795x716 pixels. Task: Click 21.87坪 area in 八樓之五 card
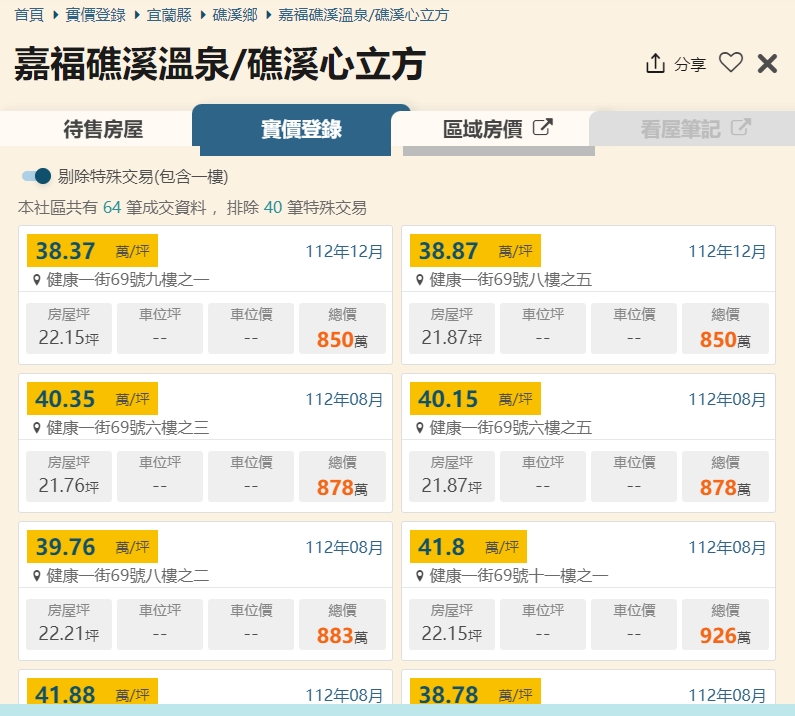pos(452,338)
